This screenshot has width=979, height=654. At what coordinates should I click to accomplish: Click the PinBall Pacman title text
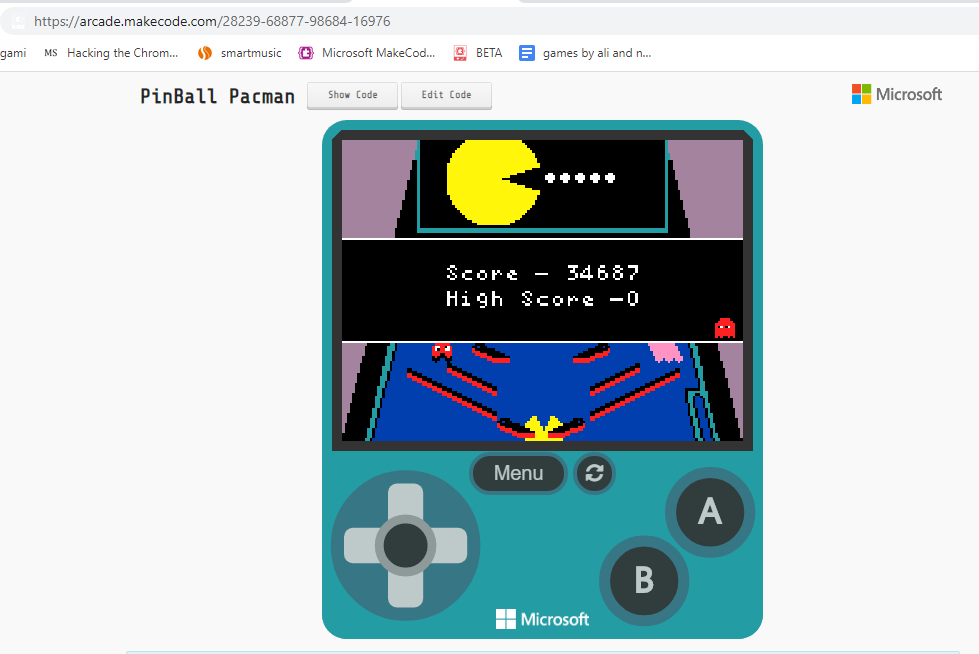[x=217, y=96]
